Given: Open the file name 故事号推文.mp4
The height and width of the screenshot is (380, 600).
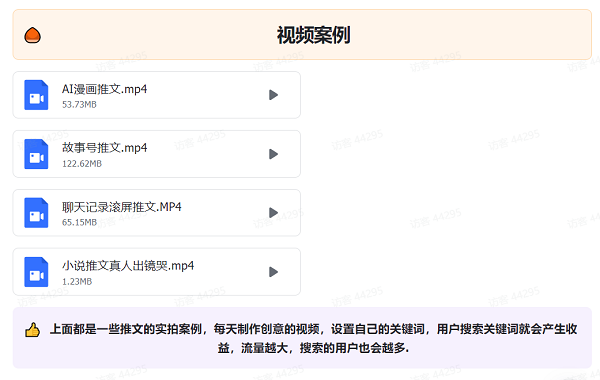Looking at the screenshot, I should pos(104,148).
